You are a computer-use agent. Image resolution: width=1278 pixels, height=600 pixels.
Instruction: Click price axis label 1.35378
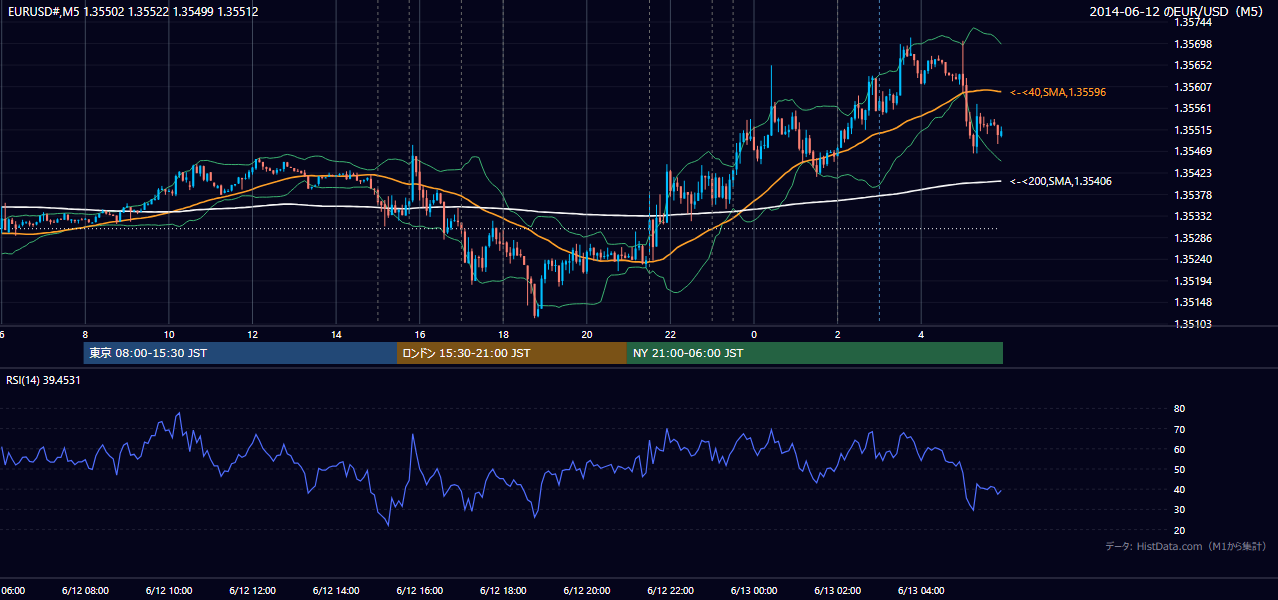tap(1193, 195)
